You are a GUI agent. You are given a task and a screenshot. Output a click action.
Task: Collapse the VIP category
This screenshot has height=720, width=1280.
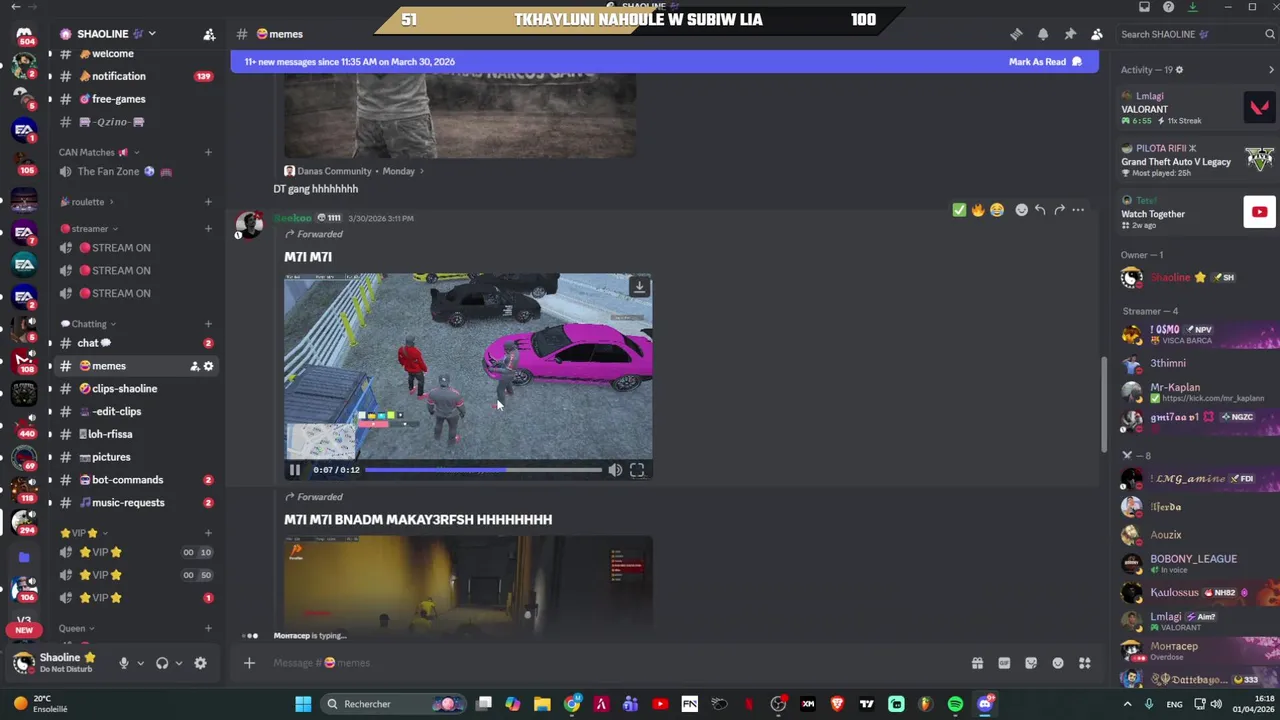[x=84, y=533]
